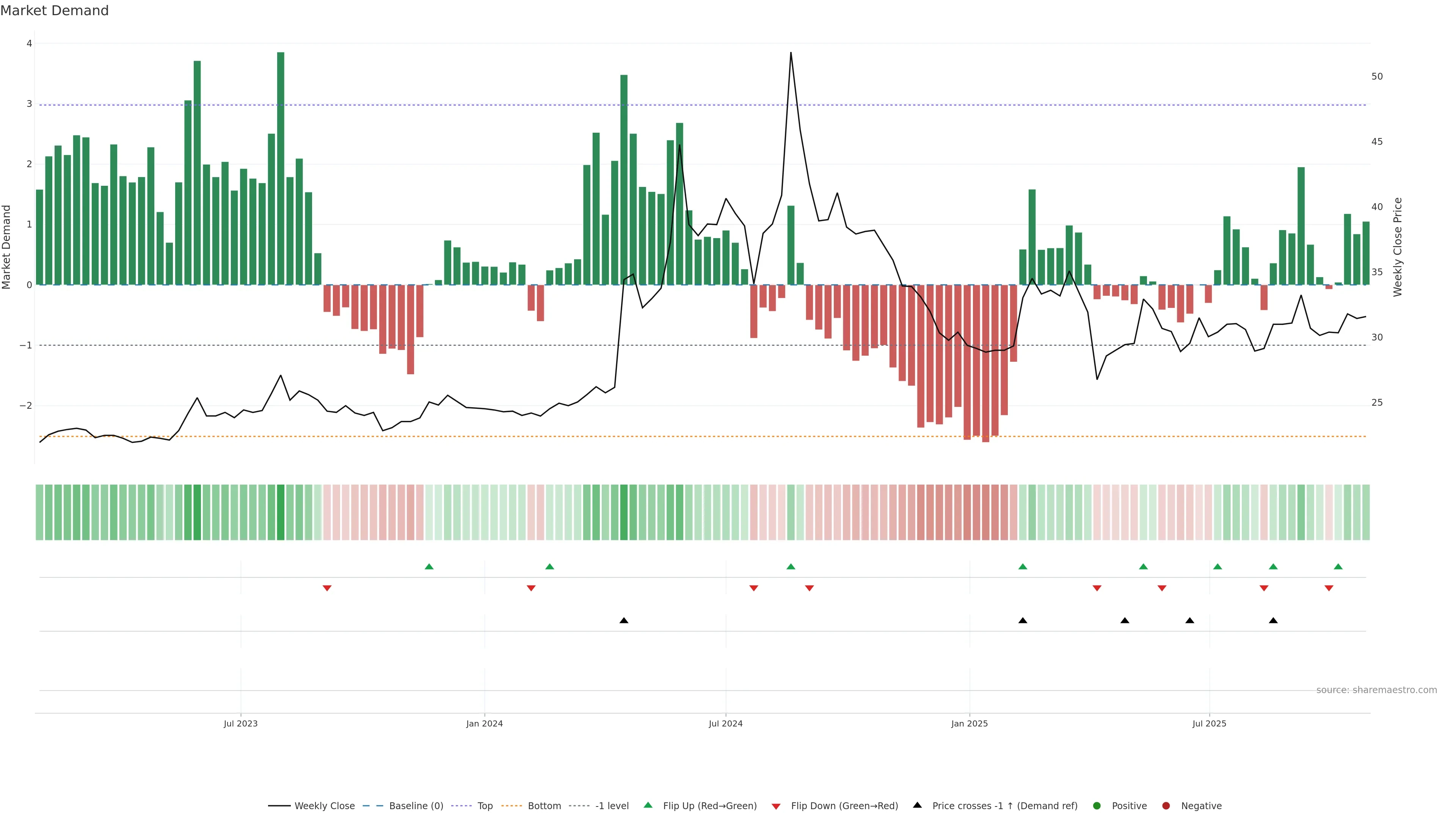Click the green Positive legend dot
The height and width of the screenshot is (819, 1456).
point(1097,805)
